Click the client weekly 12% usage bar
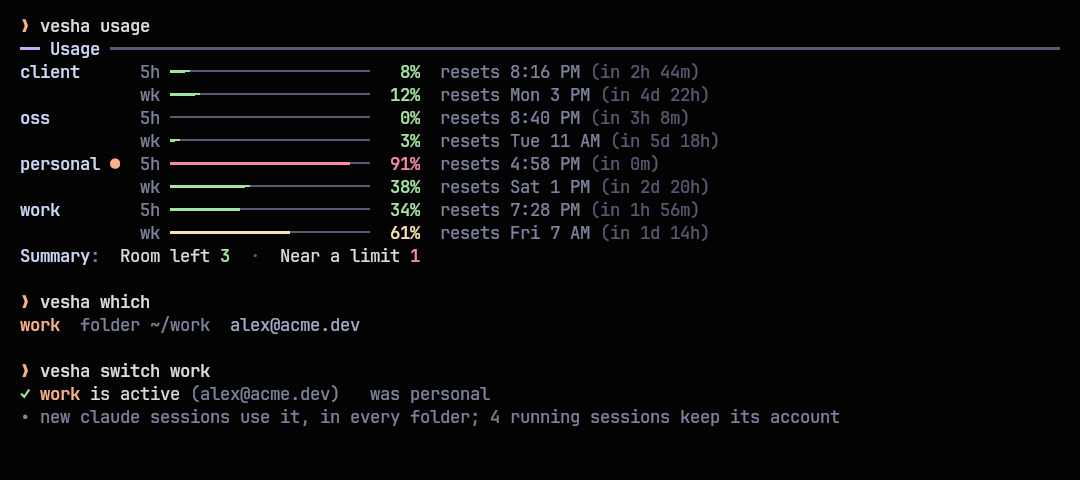Screen dimensions: 1080x480 click(x=270, y=94)
